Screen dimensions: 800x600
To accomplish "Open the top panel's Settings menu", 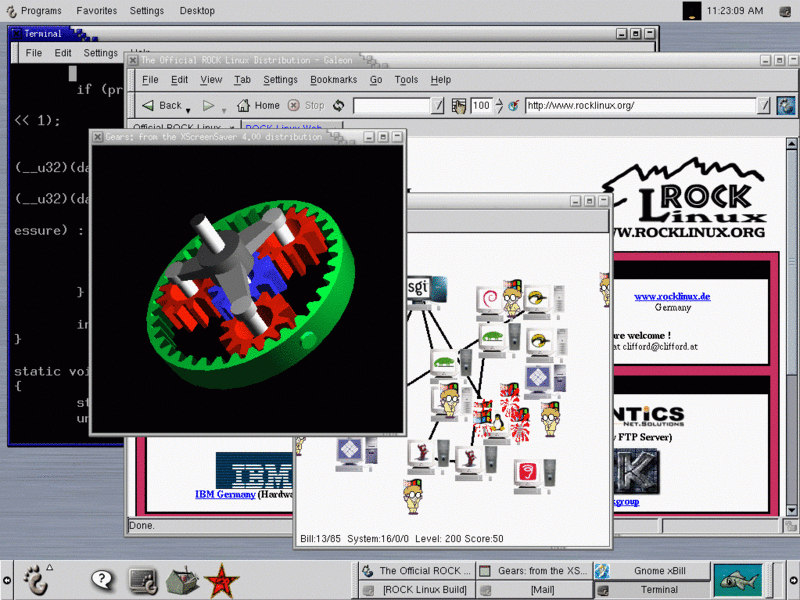I will 146,11.
